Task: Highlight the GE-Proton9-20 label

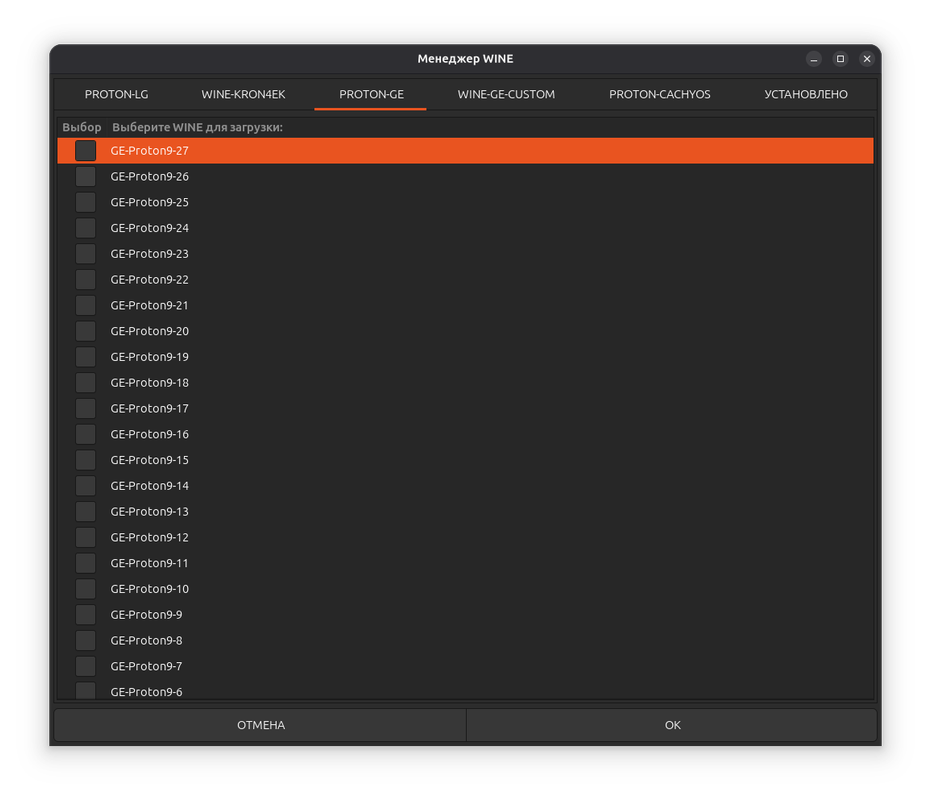Action: pyautogui.click(x=150, y=331)
